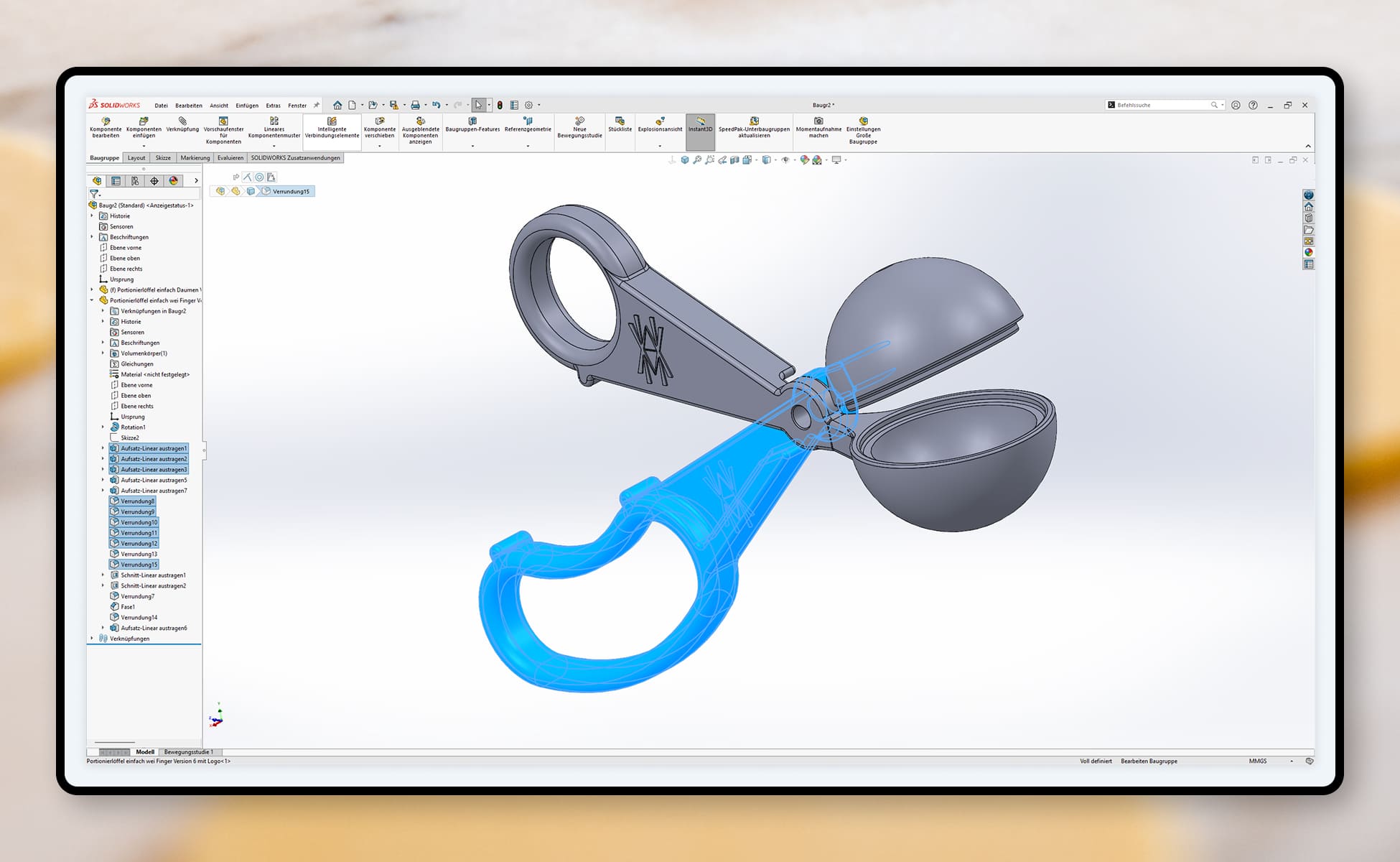
Task: Click the New document icon
Action: pos(352,105)
